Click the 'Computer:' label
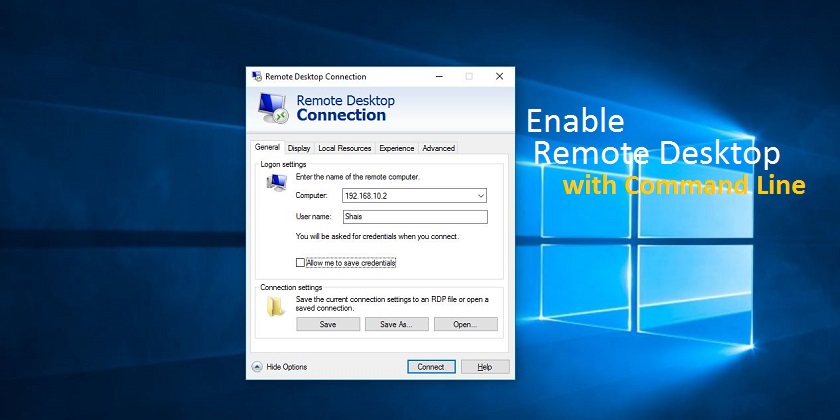 (311, 196)
